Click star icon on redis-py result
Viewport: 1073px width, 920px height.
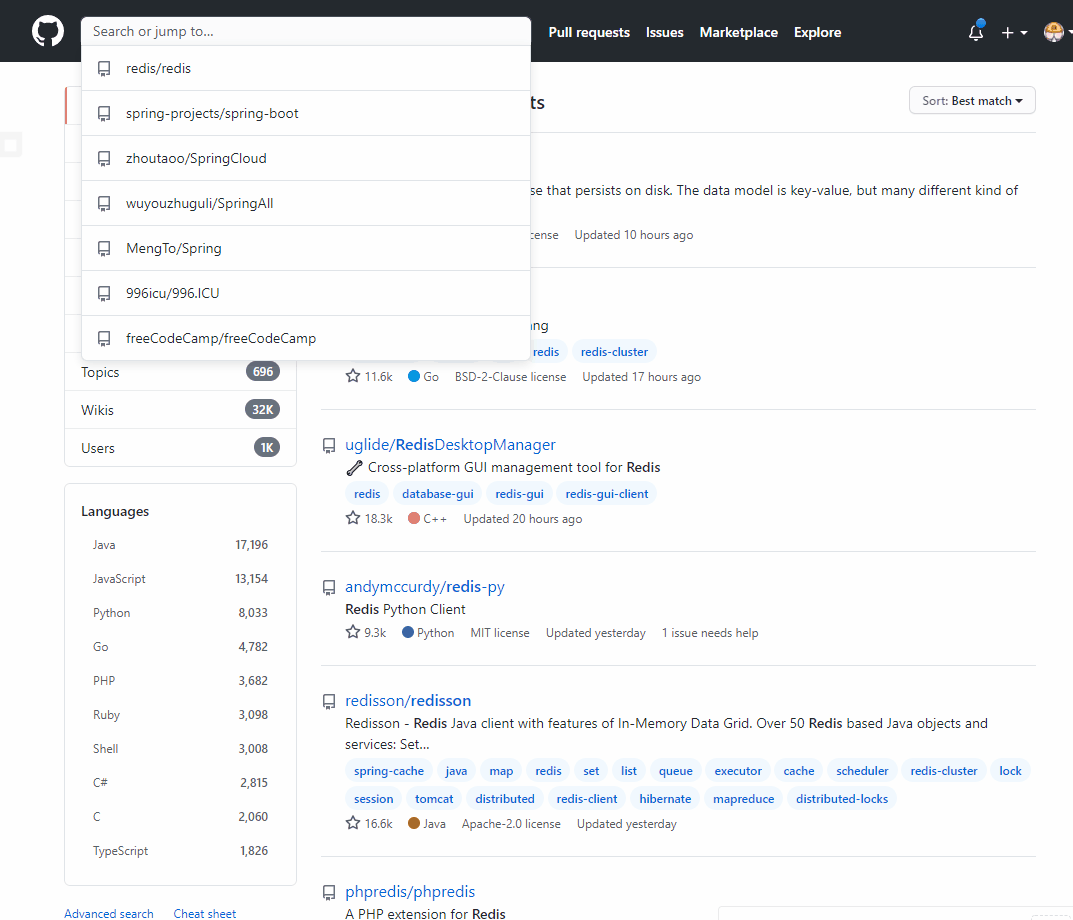click(x=353, y=633)
